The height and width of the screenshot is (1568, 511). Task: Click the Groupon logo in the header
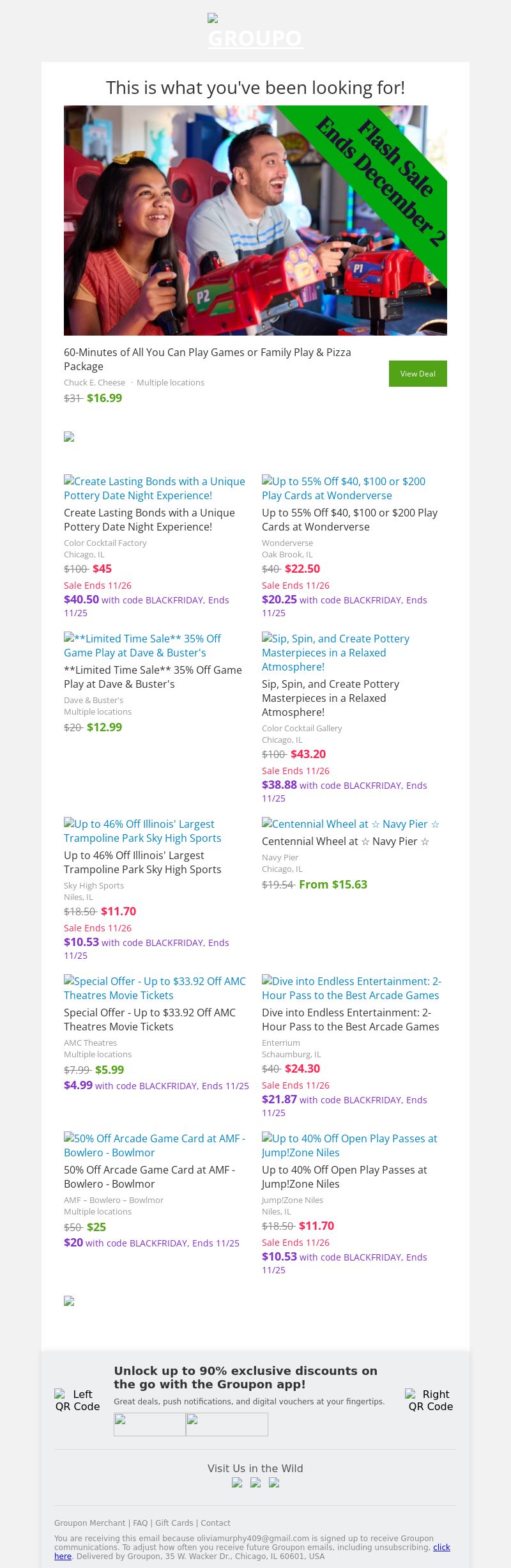255,32
